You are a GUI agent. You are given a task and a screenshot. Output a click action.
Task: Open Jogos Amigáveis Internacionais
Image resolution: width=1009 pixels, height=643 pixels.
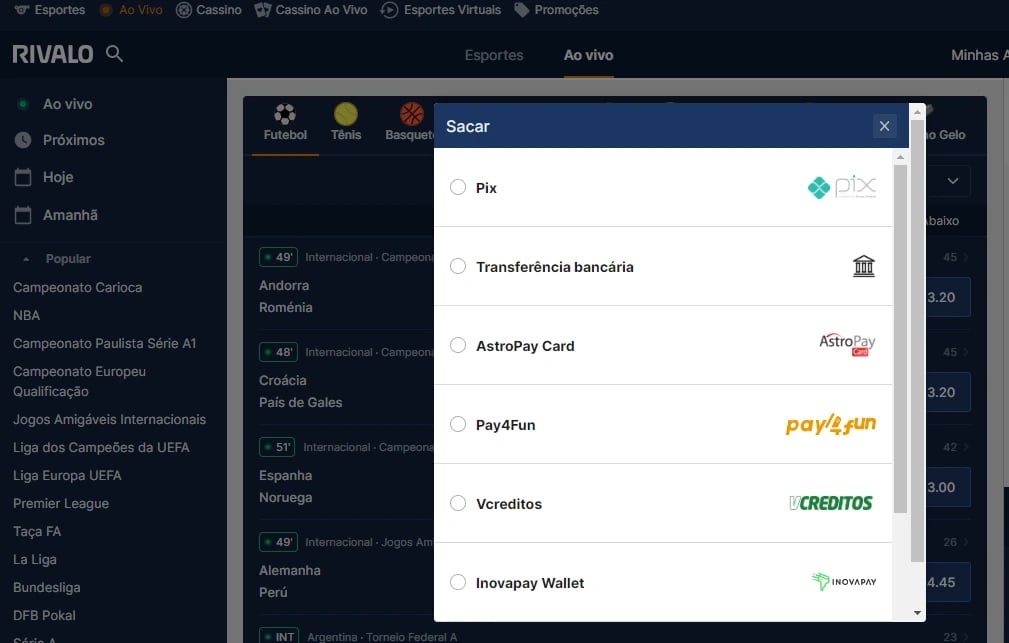[x=109, y=420]
